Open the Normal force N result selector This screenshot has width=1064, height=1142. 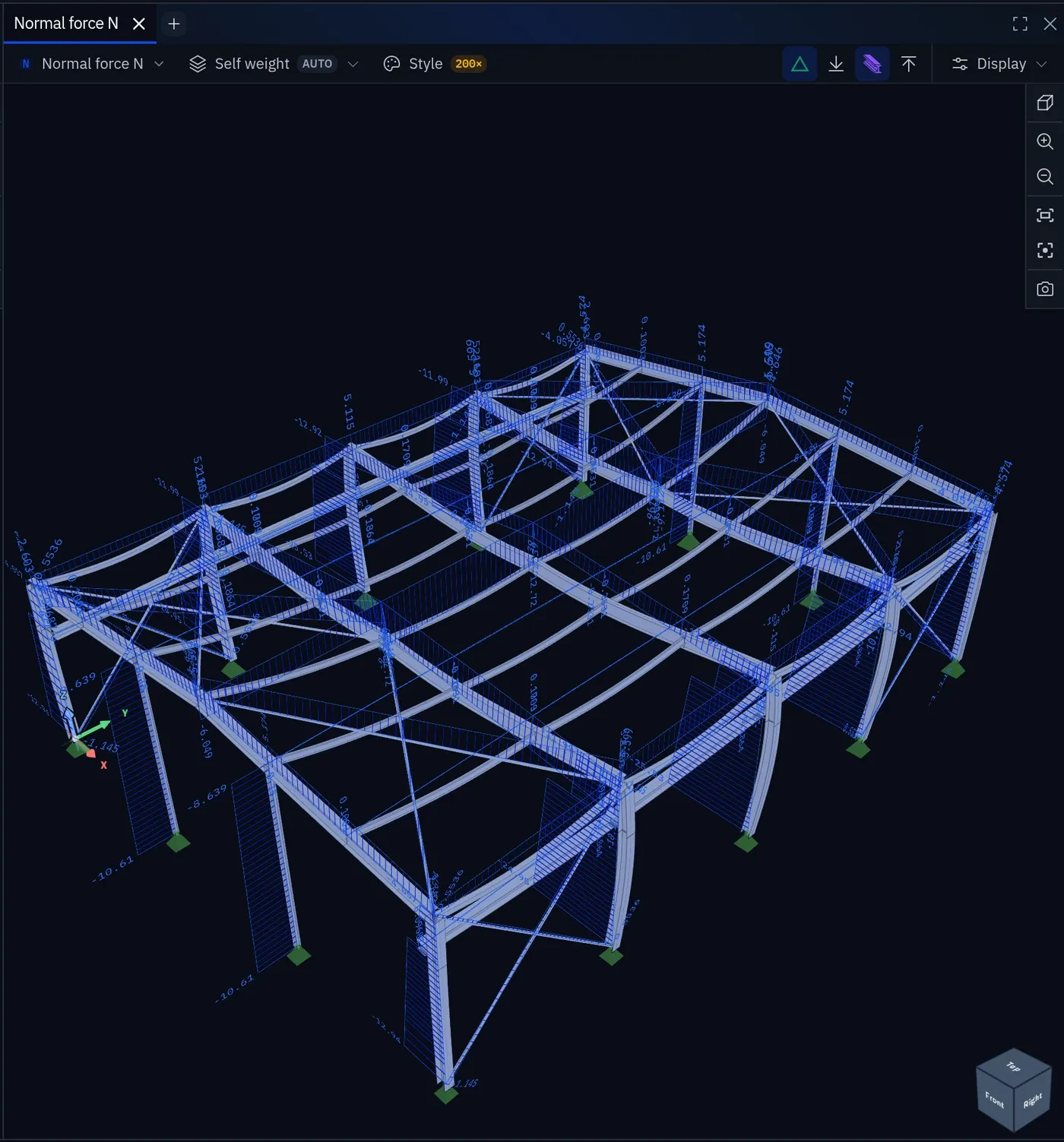tap(92, 64)
